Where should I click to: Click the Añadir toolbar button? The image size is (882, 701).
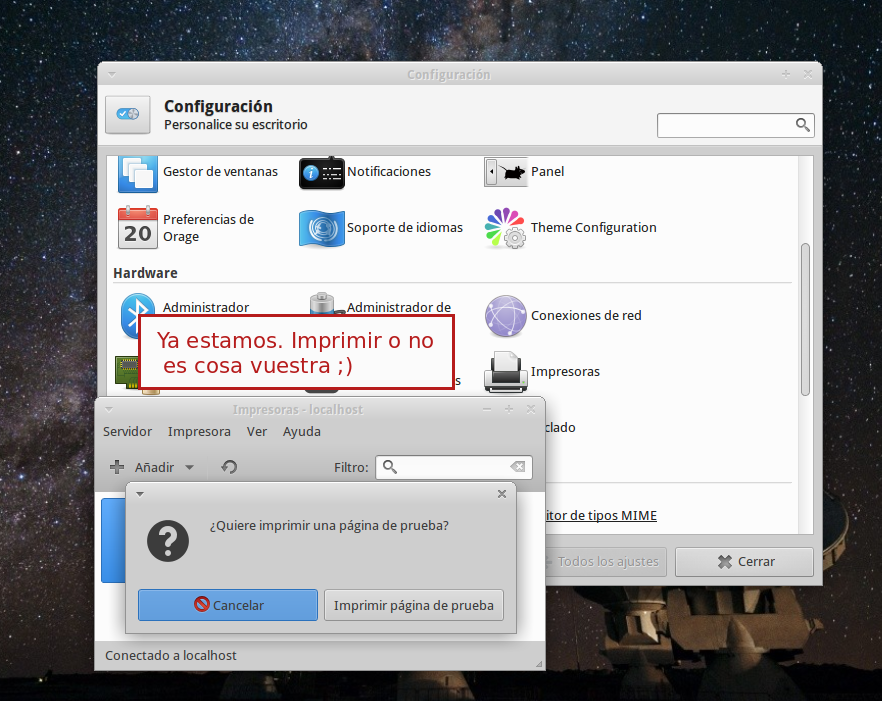(x=151, y=467)
